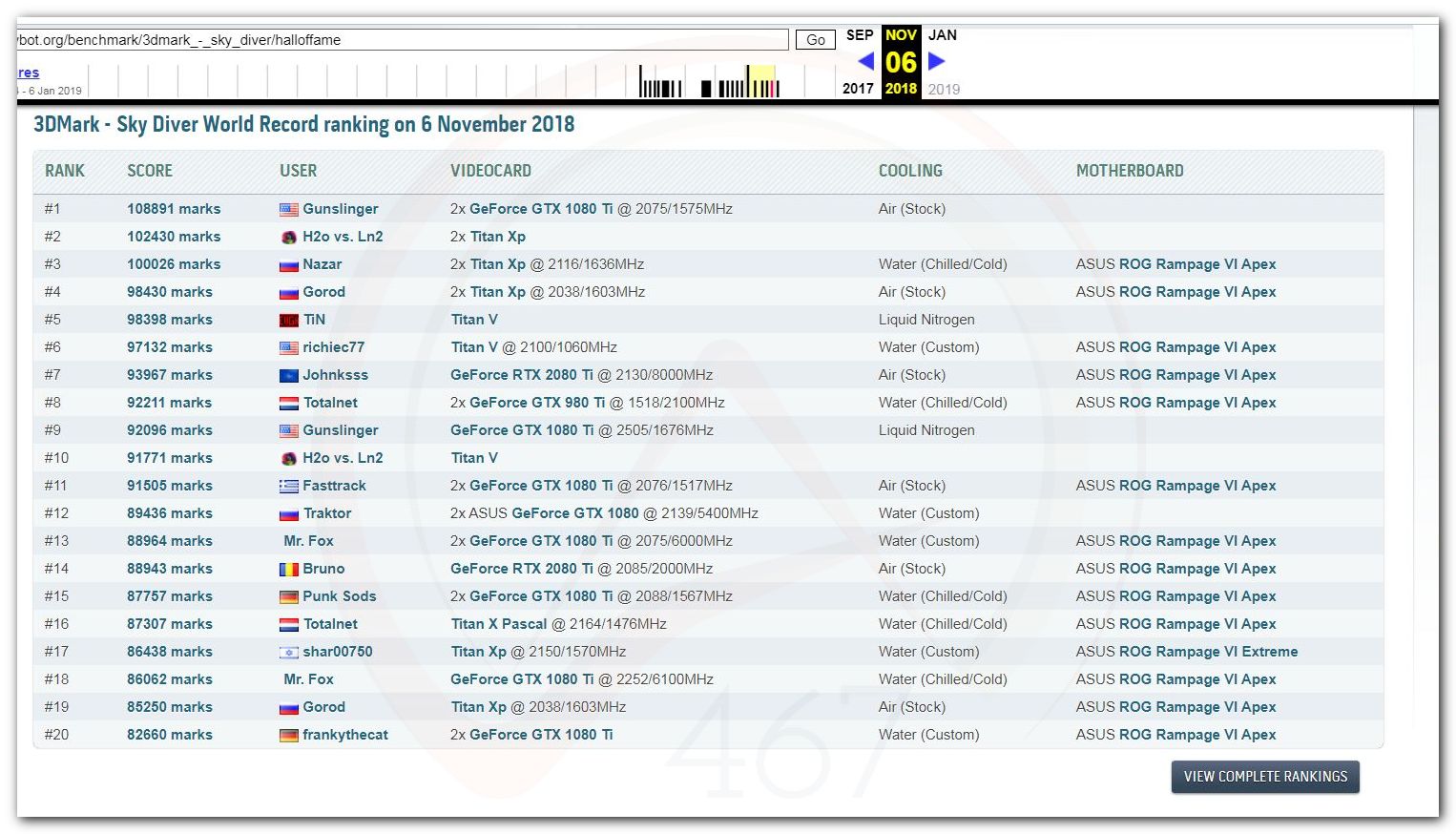Click the Israeli flag next to shar00750
Viewport: 1456px width, 834px height.
(288, 653)
